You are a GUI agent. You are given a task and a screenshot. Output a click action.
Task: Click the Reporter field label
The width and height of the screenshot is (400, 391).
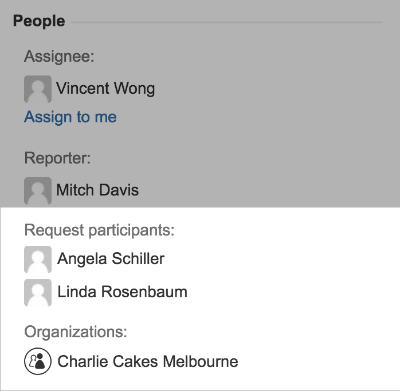coord(57,158)
